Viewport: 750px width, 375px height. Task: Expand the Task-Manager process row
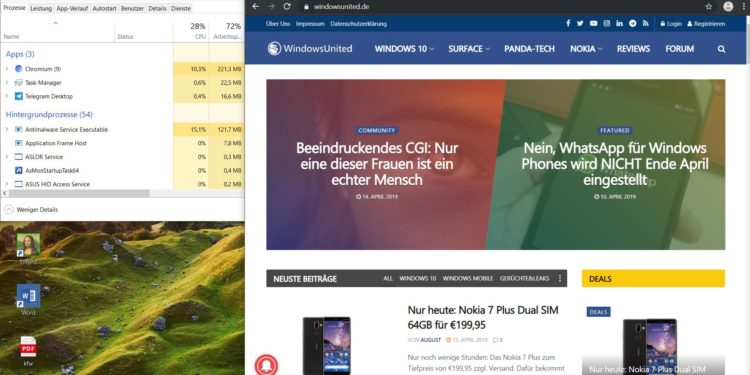click(7, 82)
